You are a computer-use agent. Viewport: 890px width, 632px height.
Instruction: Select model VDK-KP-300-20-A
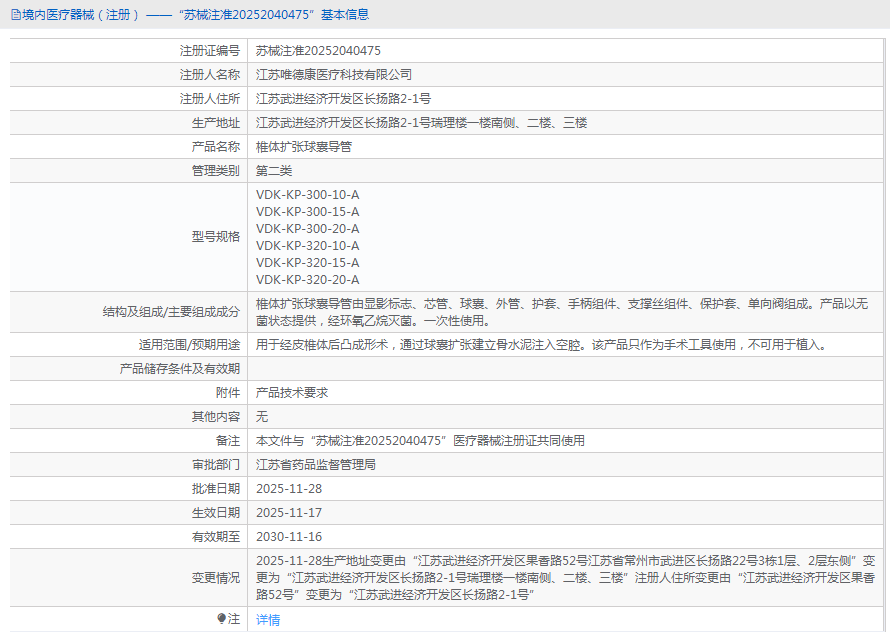coord(307,229)
